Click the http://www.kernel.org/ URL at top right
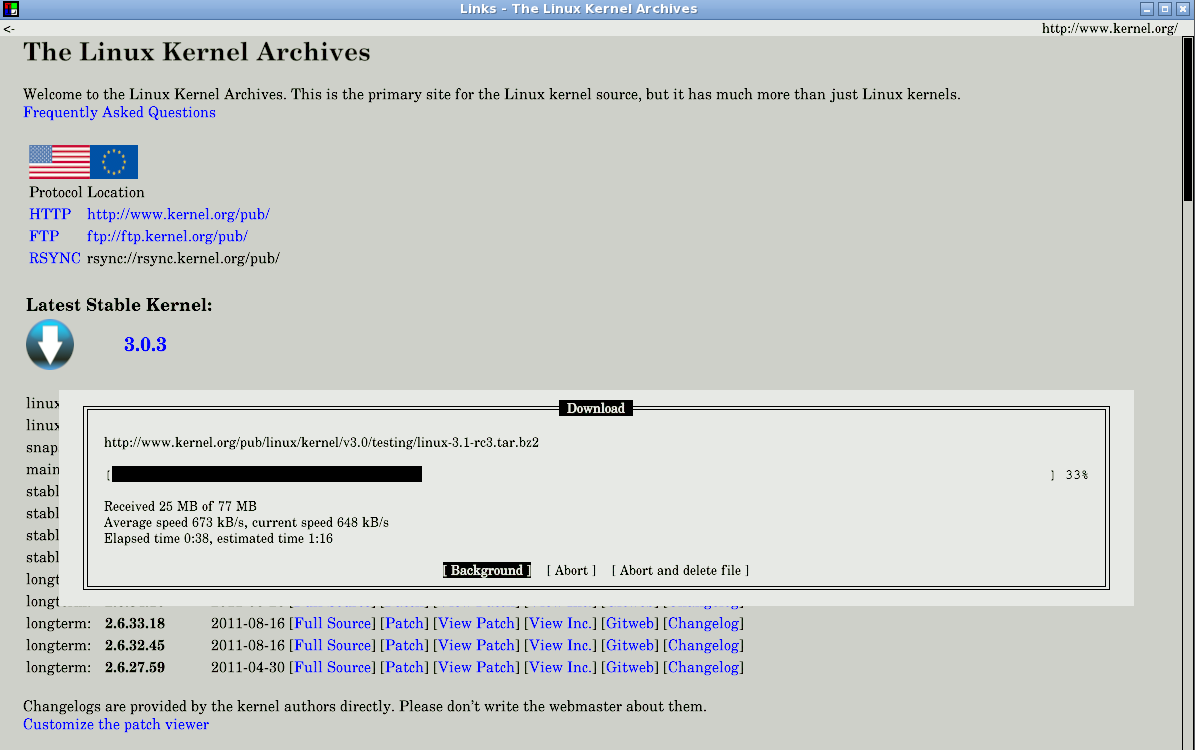 pyautogui.click(x=1110, y=28)
